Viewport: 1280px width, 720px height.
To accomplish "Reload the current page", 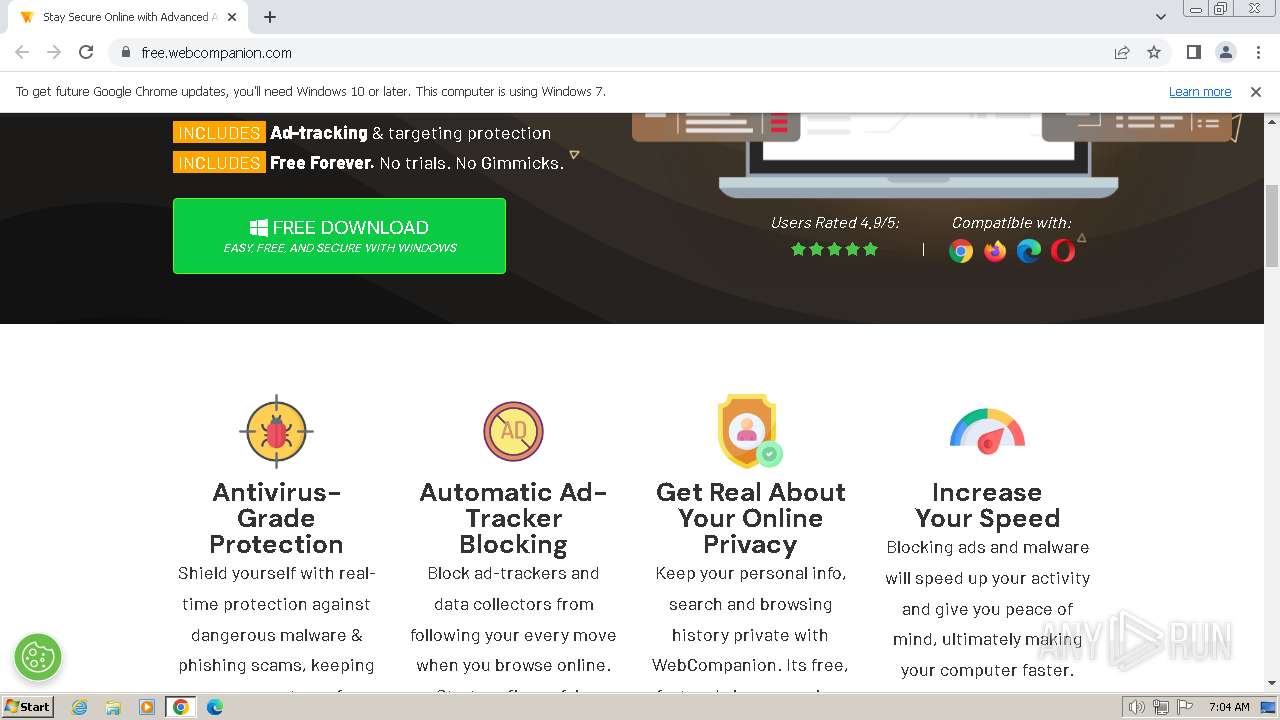I will pos(86,53).
